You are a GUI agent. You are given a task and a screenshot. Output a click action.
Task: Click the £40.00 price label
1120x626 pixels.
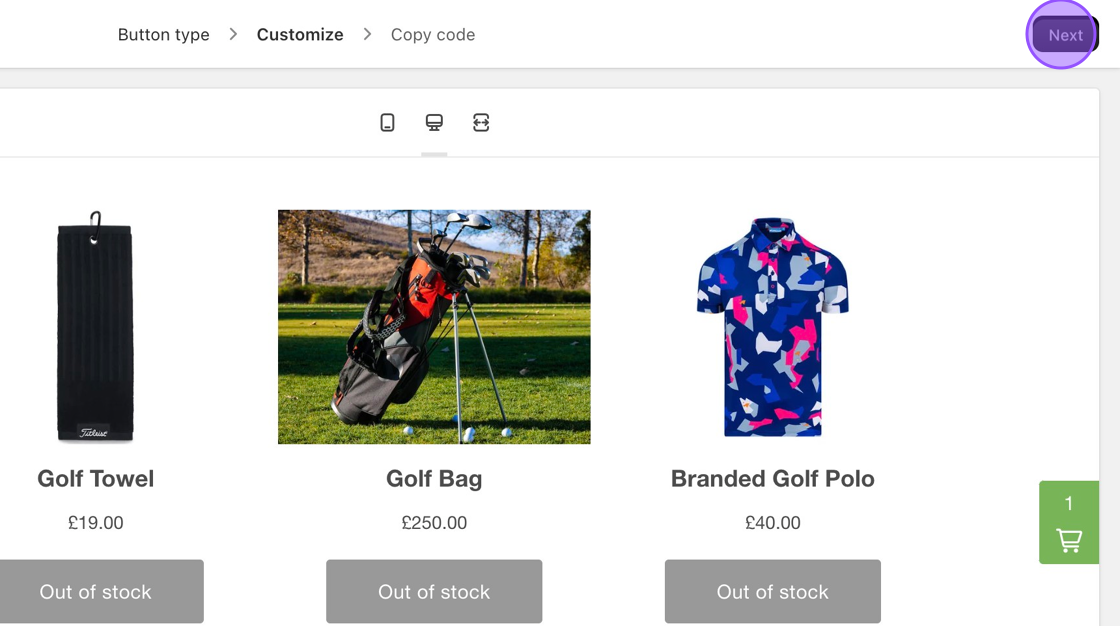[773, 523]
